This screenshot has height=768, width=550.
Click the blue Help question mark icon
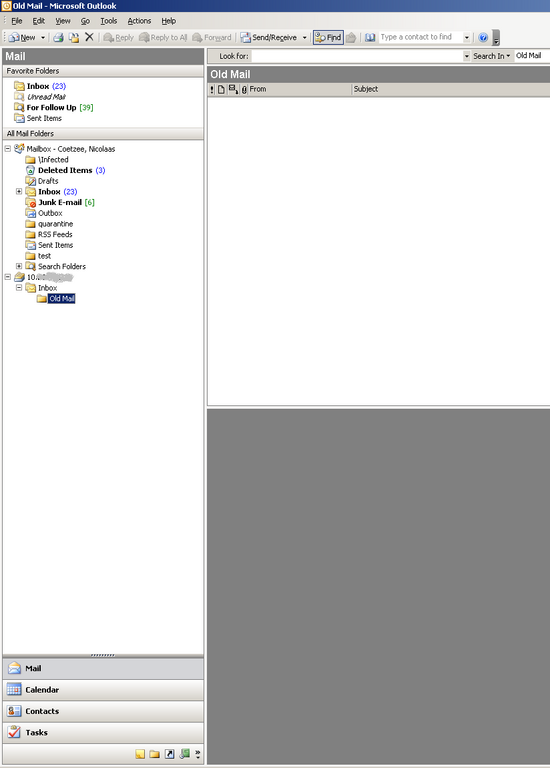tap(483, 37)
